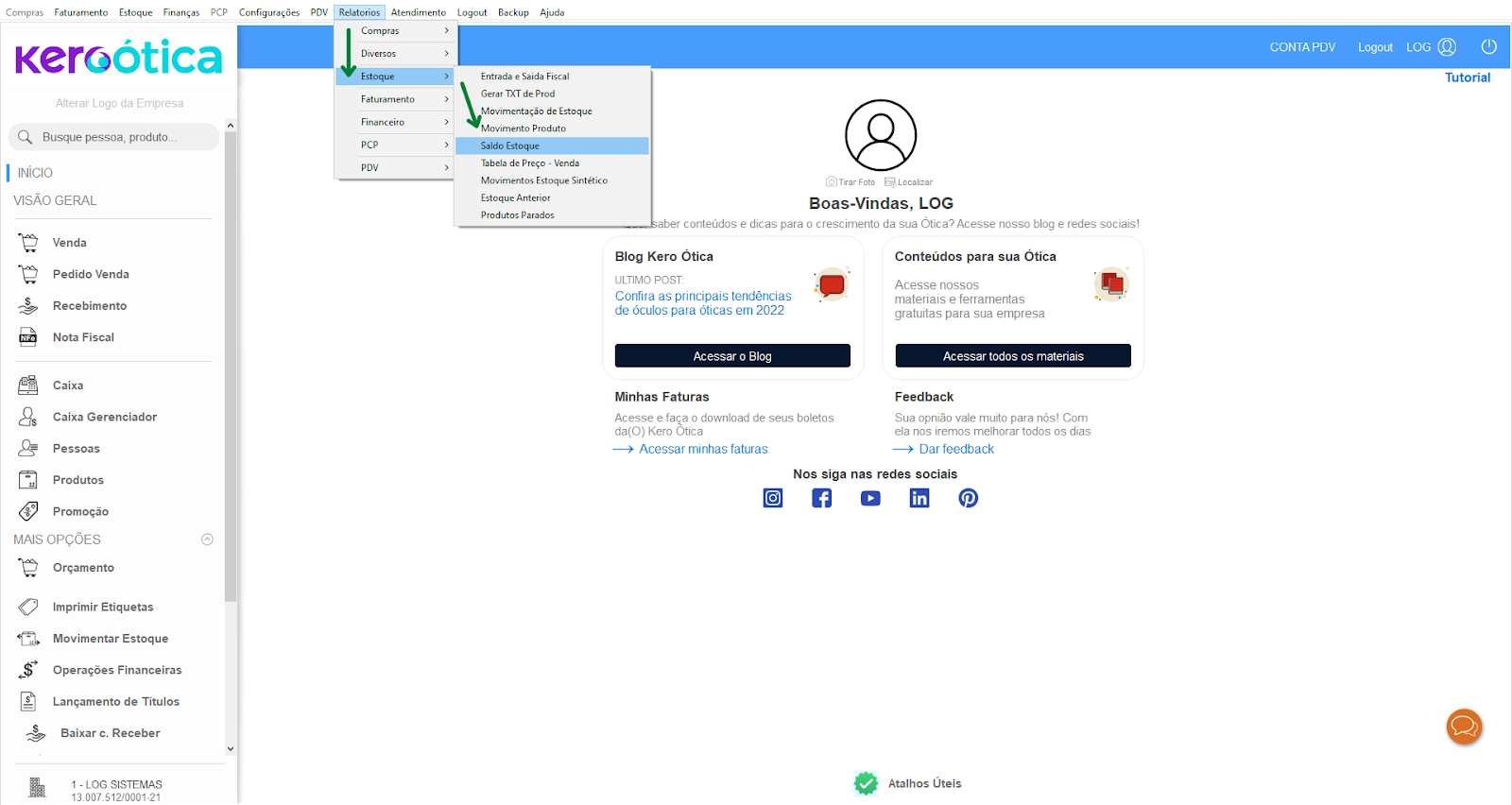Click Acessar todos os materiais button

tap(1013, 356)
